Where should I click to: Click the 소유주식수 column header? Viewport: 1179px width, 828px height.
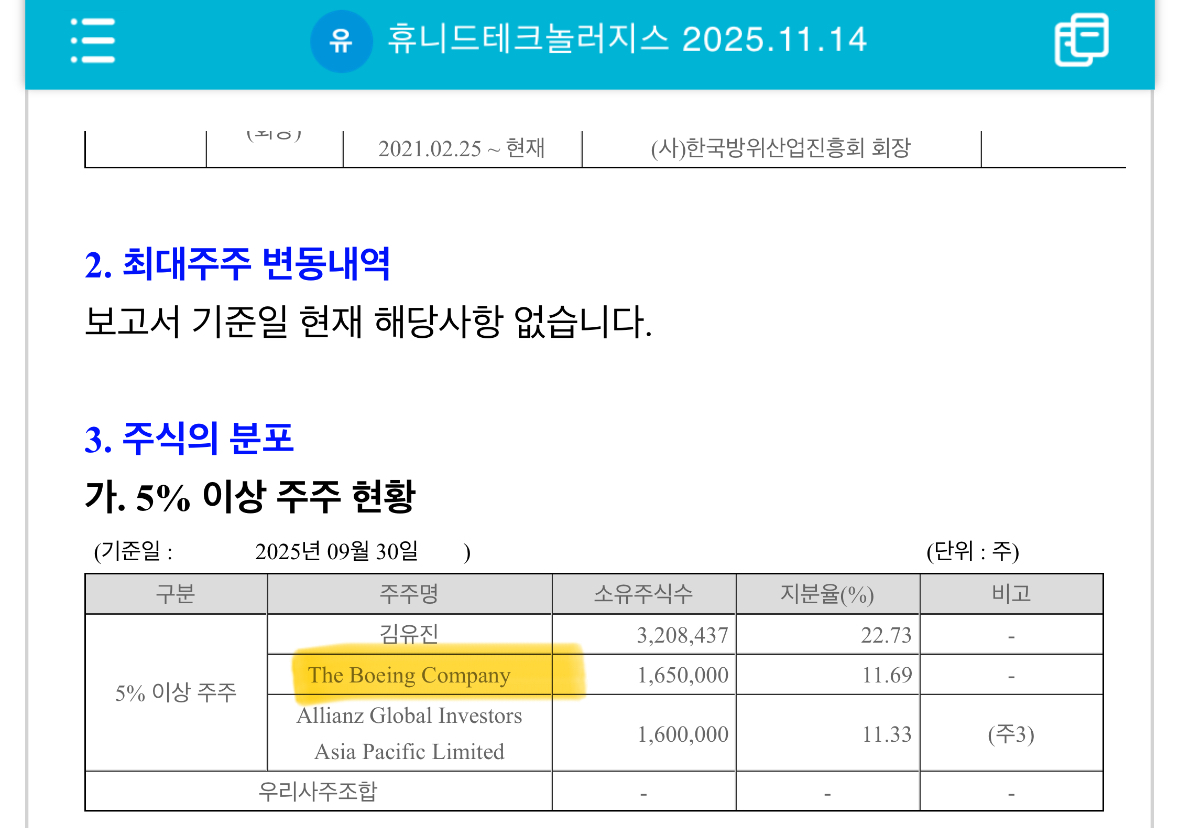pos(645,593)
